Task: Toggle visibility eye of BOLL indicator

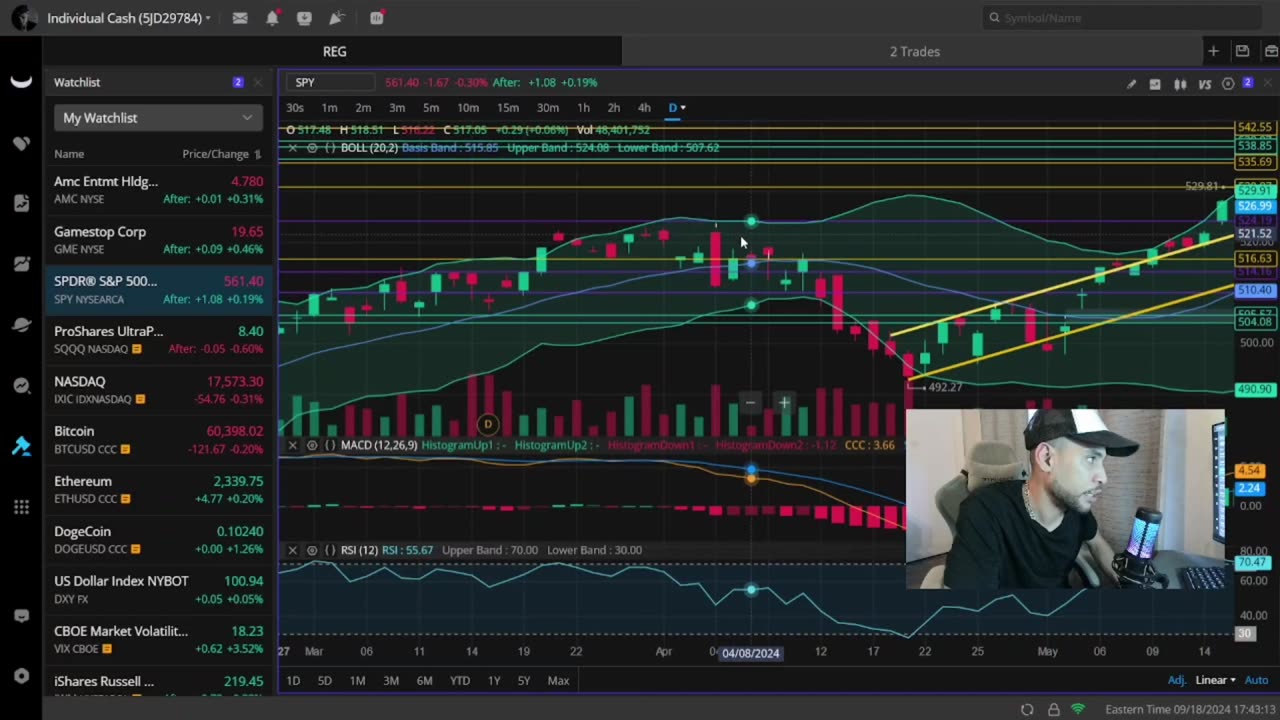Action: click(312, 148)
